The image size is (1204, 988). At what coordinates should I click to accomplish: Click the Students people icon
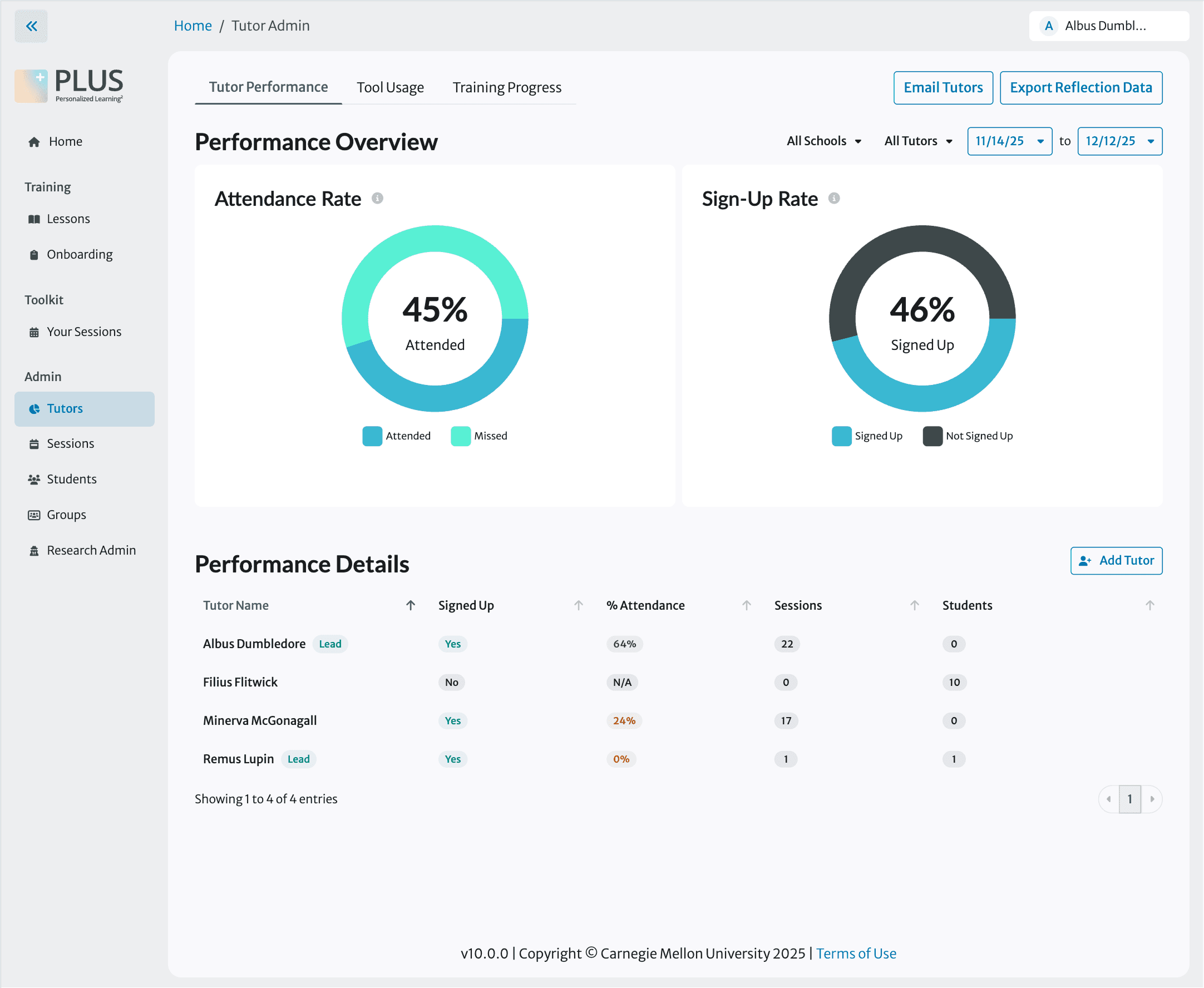(x=34, y=479)
